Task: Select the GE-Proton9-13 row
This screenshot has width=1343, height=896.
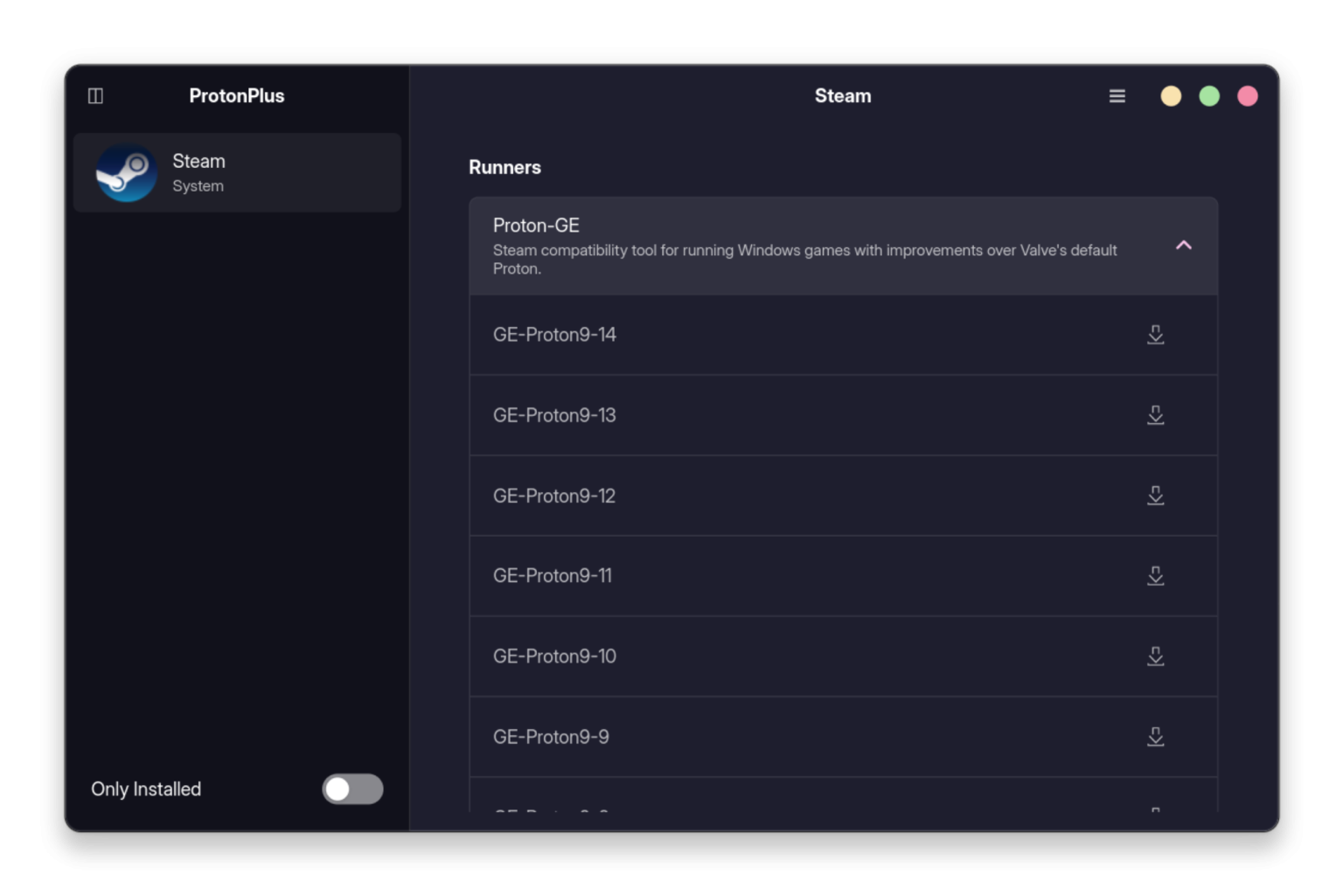Action: (x=699, y=415)
